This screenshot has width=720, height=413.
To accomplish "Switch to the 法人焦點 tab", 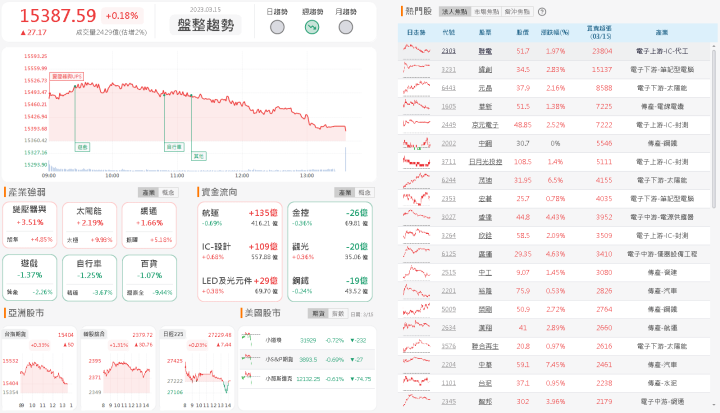I will click(455, 11).
